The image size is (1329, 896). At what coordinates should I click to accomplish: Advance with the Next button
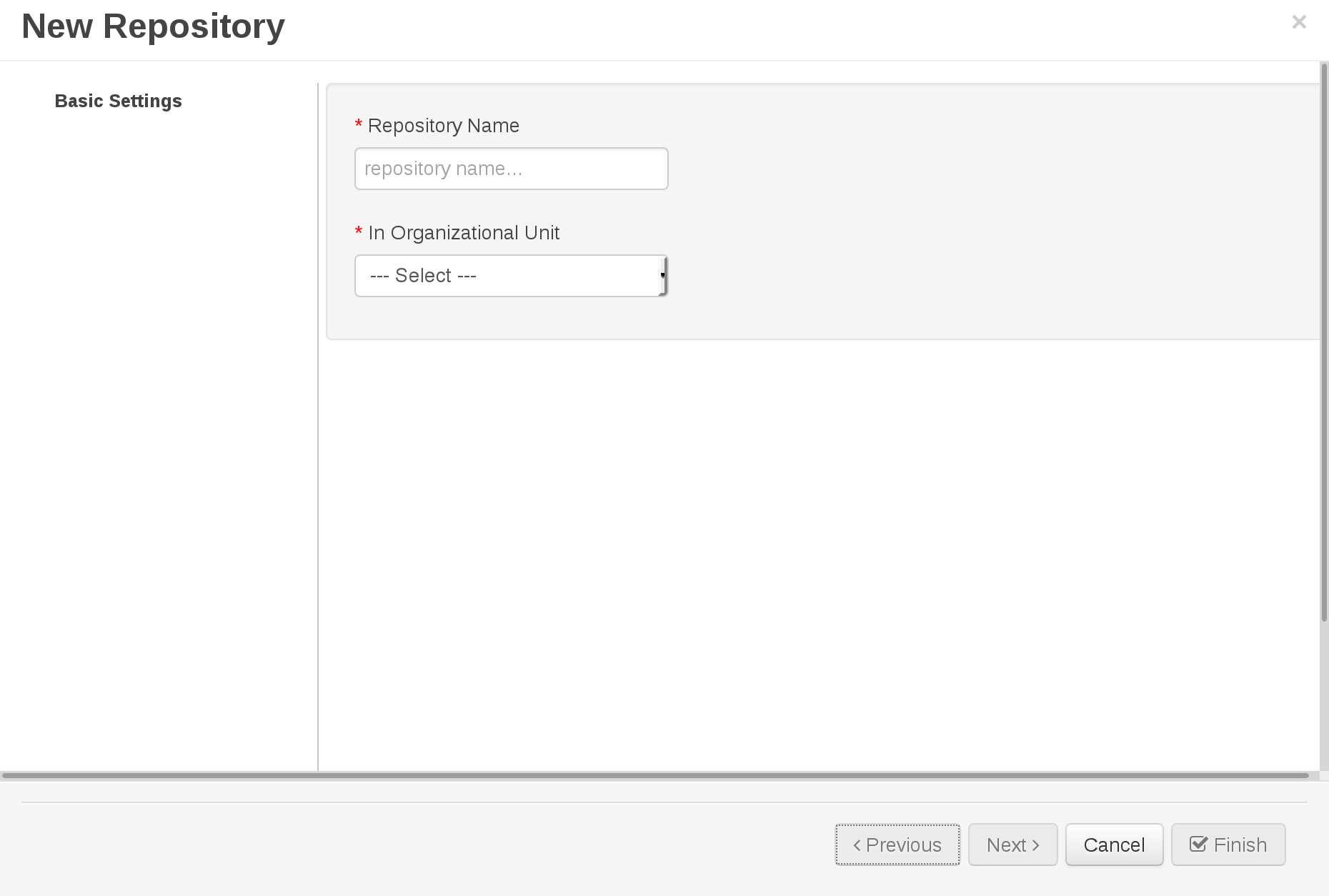pos(1012,845)
